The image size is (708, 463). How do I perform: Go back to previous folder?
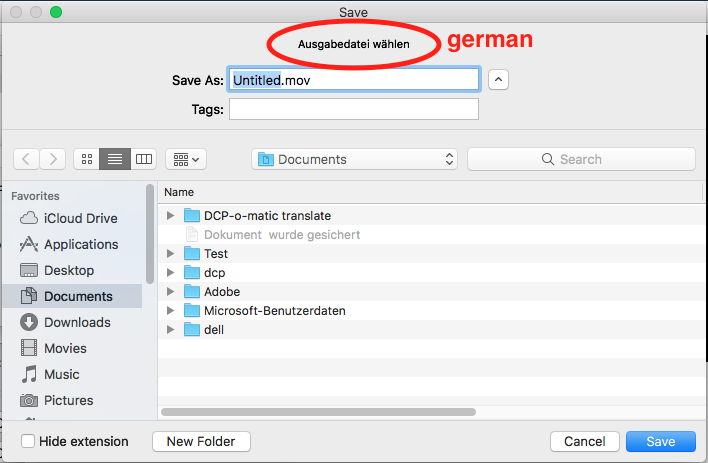(x=26, y=159)
